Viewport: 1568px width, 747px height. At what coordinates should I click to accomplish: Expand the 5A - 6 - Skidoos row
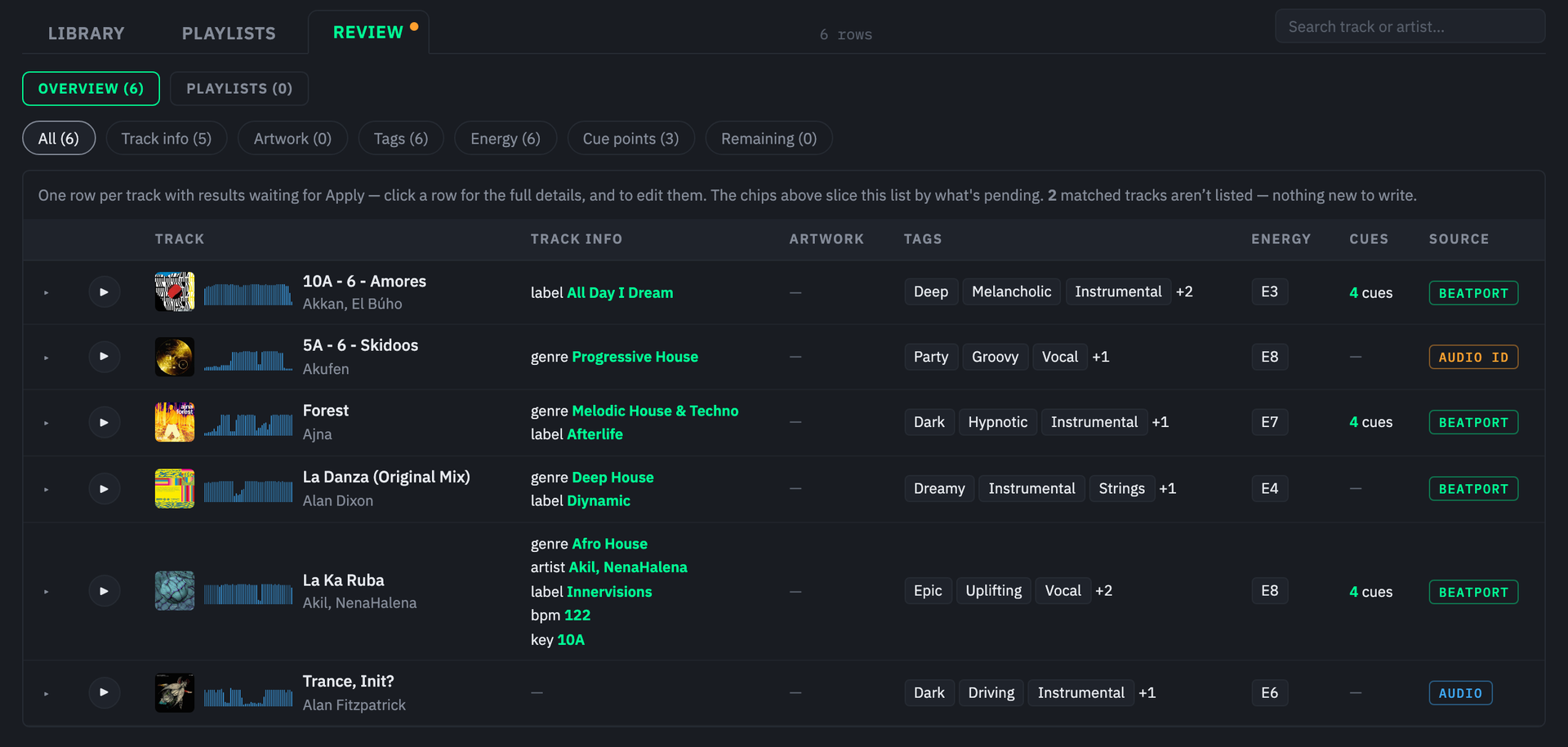[47, 358]
